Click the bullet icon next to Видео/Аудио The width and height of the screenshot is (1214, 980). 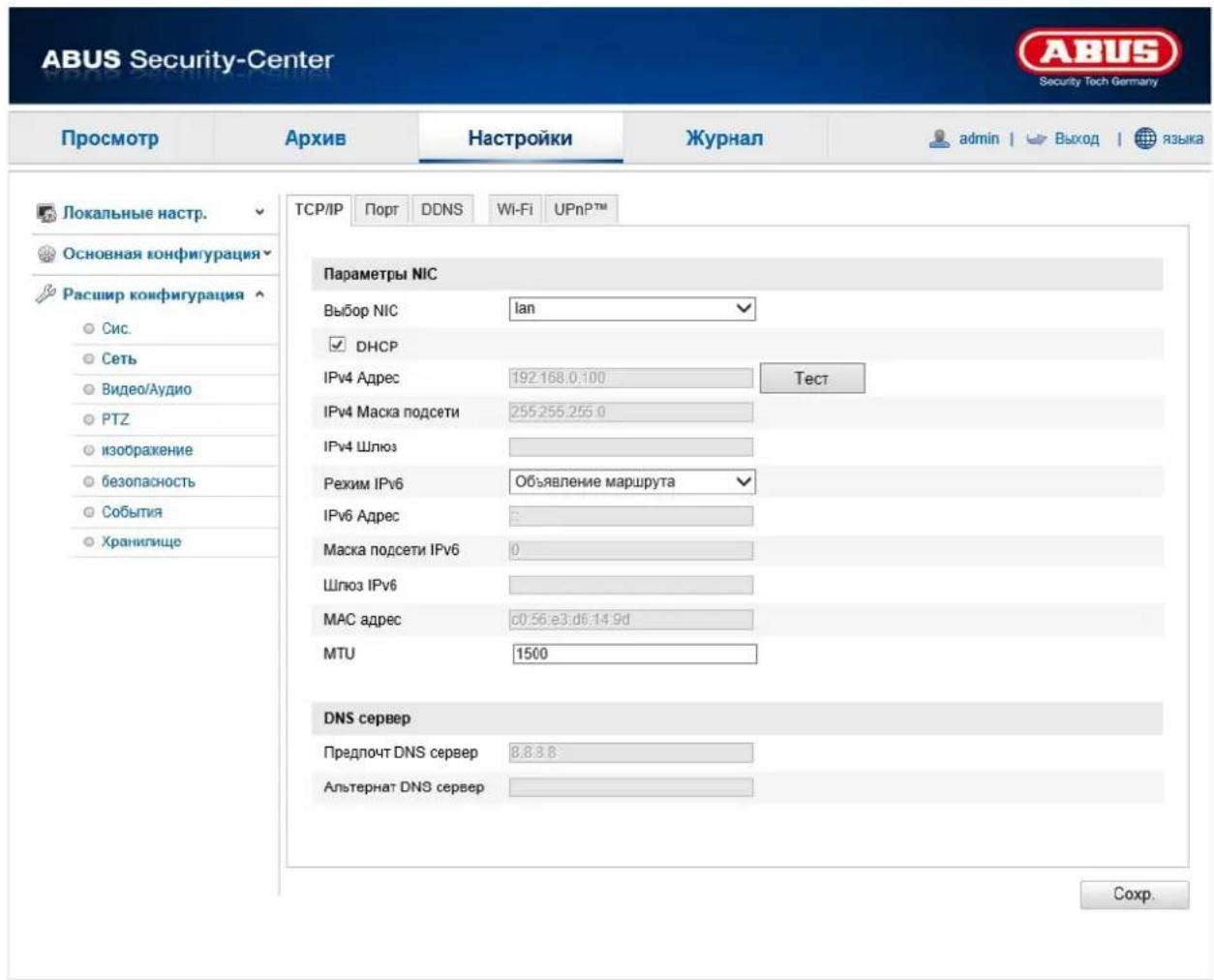[x=89, y=389]
